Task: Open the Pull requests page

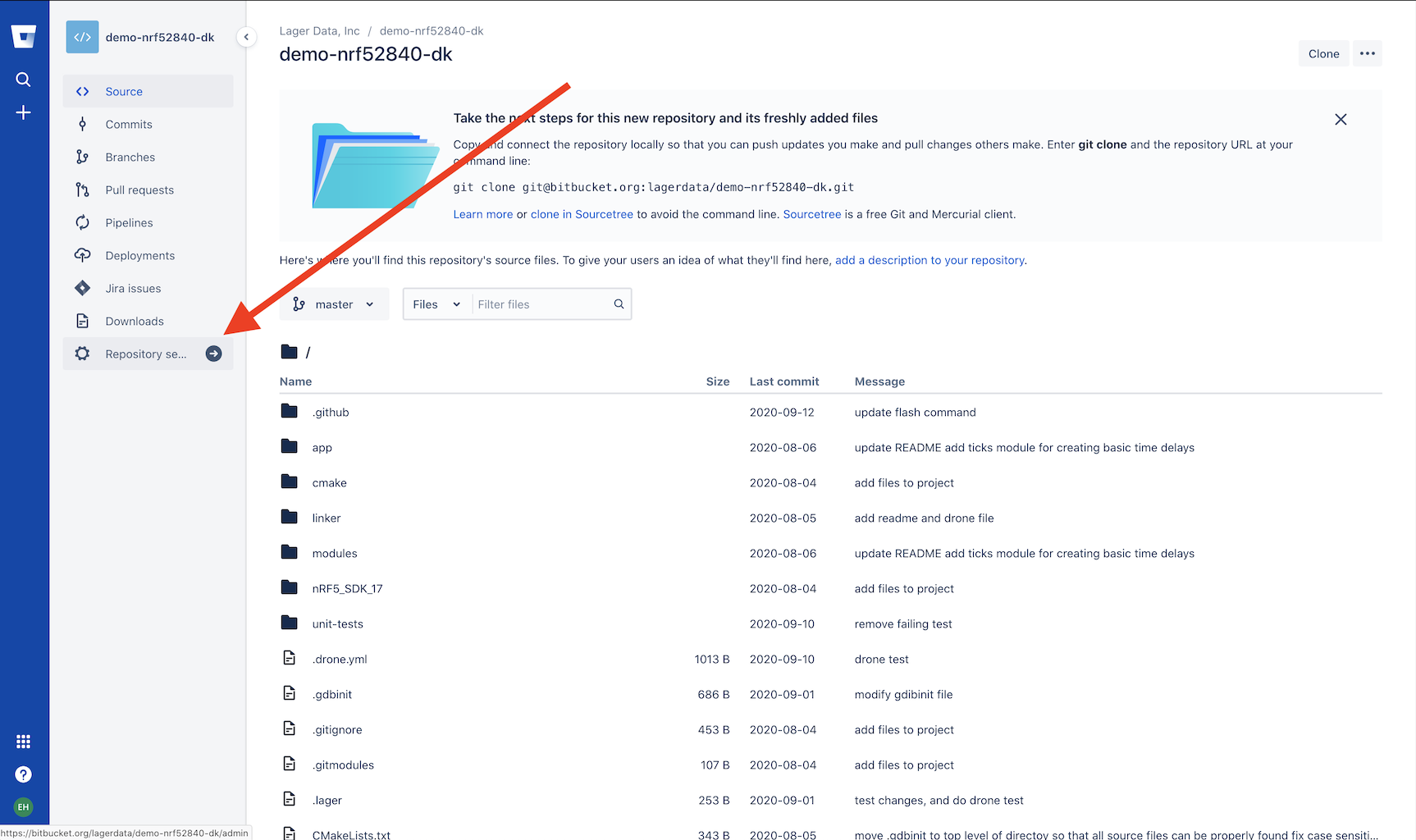Action: click(x=139, y=189)
